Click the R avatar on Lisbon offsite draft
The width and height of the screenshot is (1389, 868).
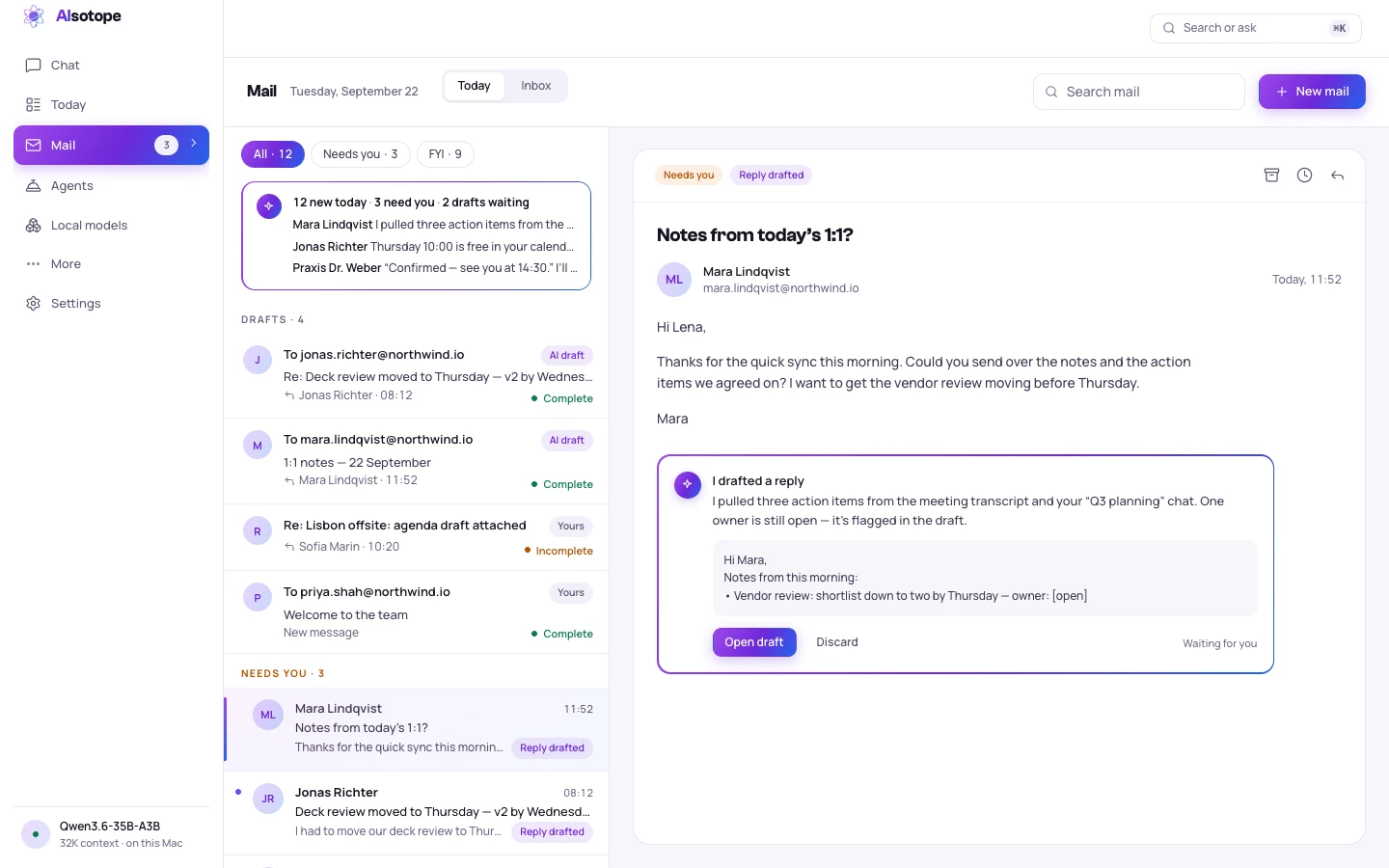click(258, 531)
